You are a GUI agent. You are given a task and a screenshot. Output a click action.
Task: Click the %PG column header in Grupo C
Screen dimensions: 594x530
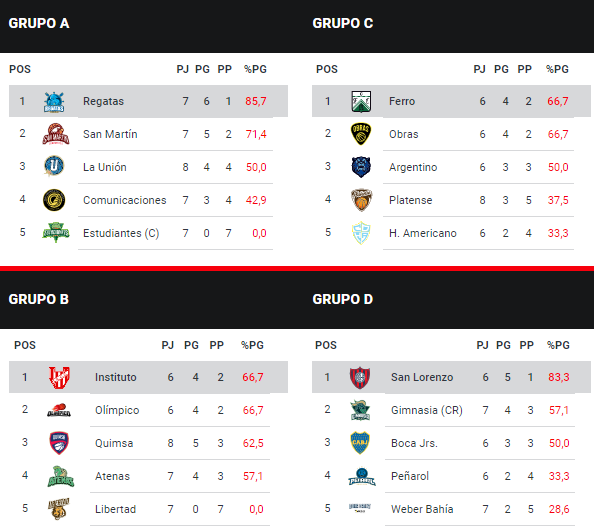pos(557,69)
